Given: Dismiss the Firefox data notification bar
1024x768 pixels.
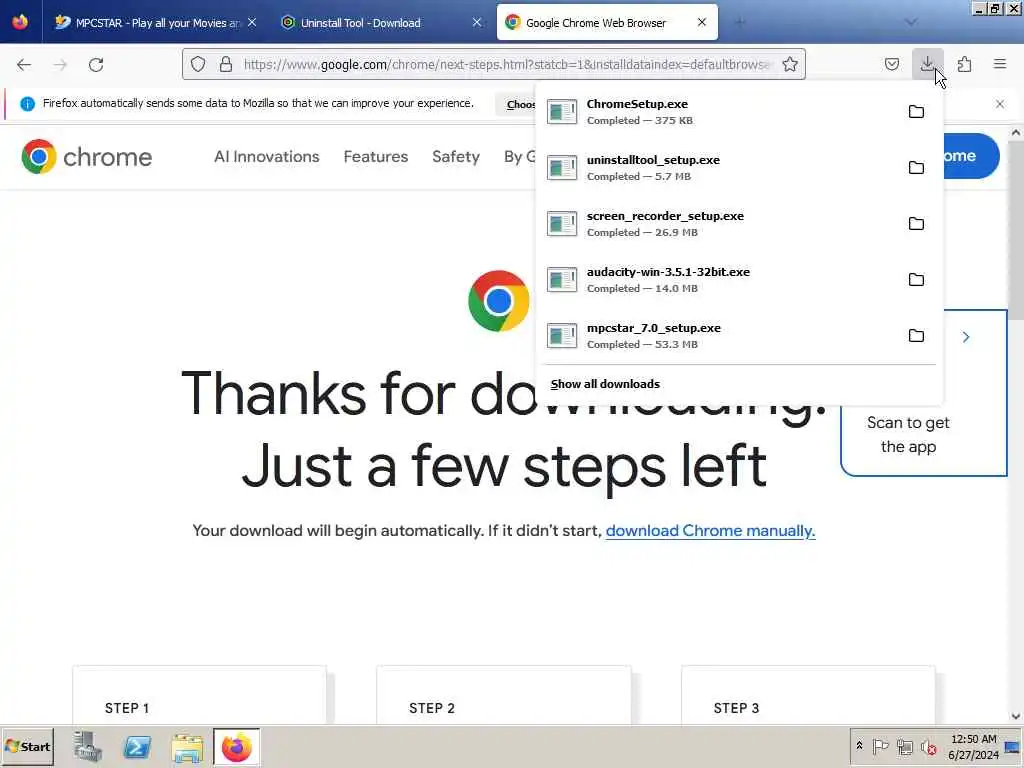Looking at the screenshot, I should click(1000, 104).
